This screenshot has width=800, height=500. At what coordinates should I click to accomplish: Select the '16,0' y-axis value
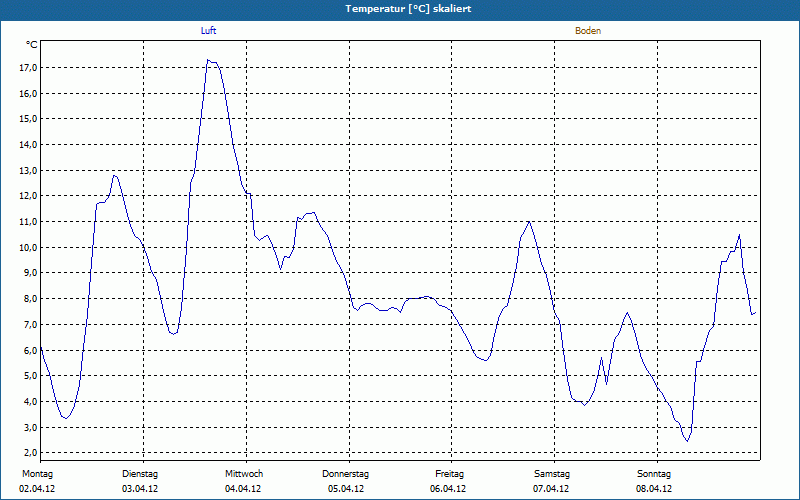(28, 93)
